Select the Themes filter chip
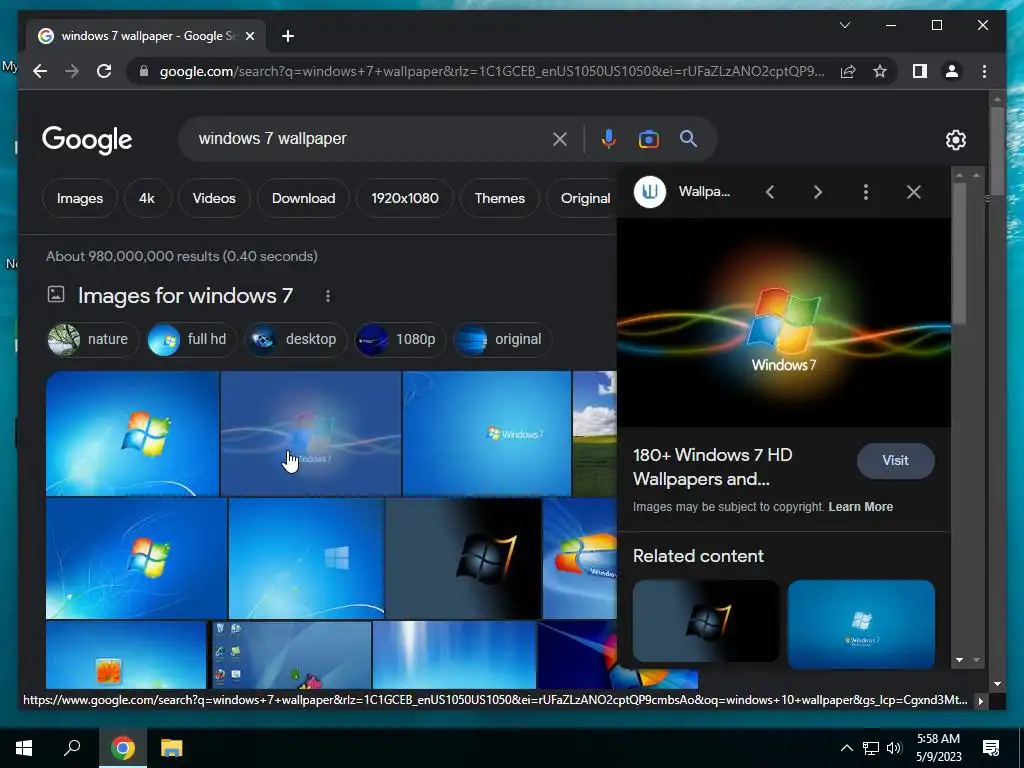The image size is (1024, 768). [500, 199]
